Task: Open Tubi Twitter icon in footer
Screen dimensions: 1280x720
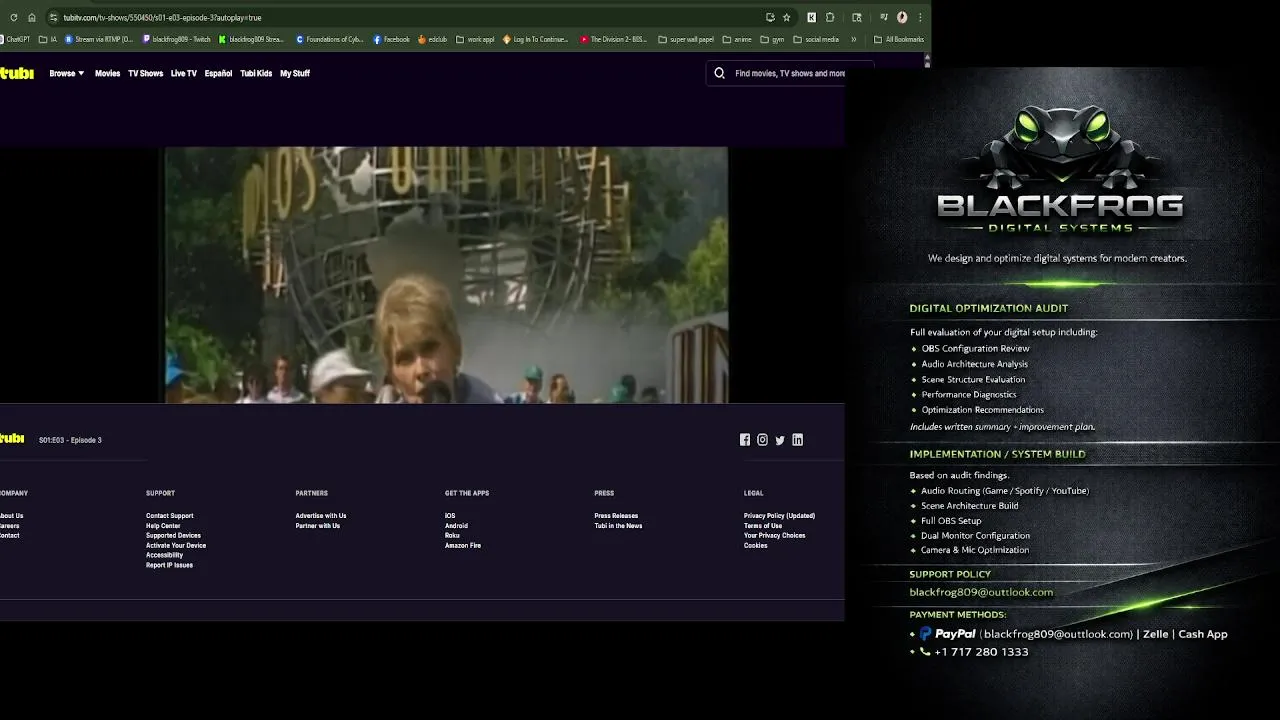Action: 780,440
